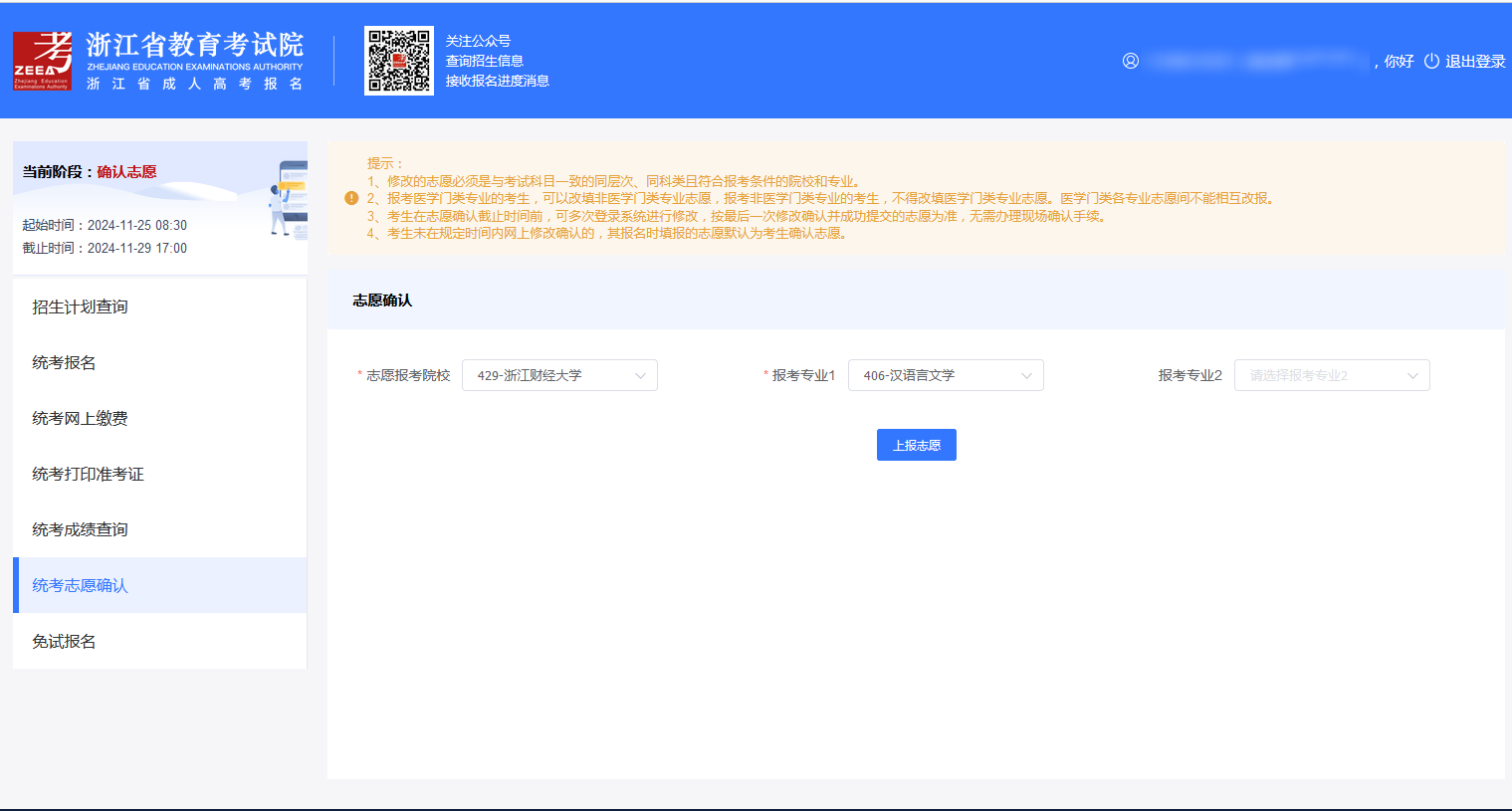Expand the 报考专业1 dropdown arrow
Image resolution: width=1512 pixels, height=811 pixels.
click(1026, 375)
